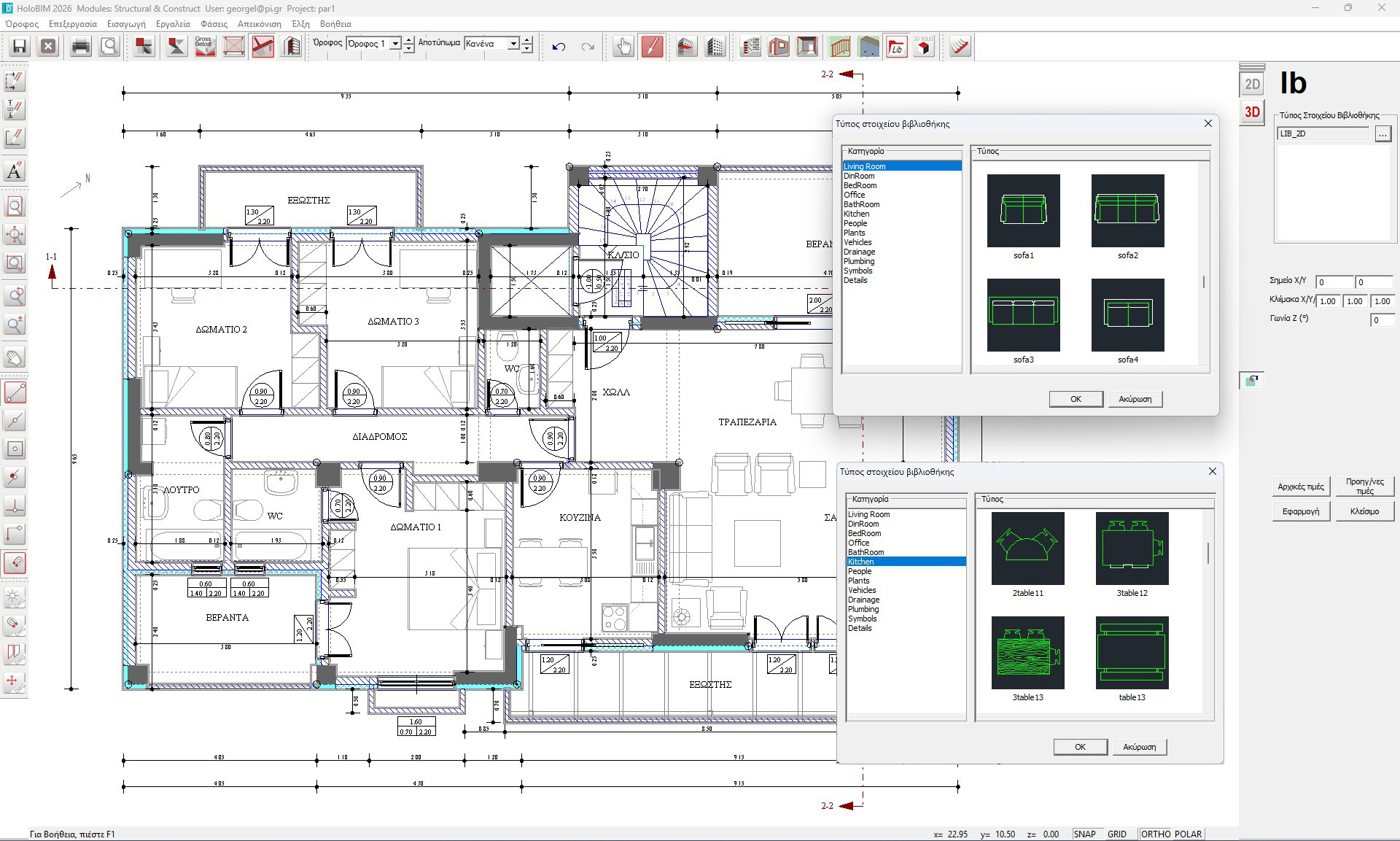Select the text tool icon 'A'
The height and width of the screenshot is (841, 1400).
click(x=15, y=171)
